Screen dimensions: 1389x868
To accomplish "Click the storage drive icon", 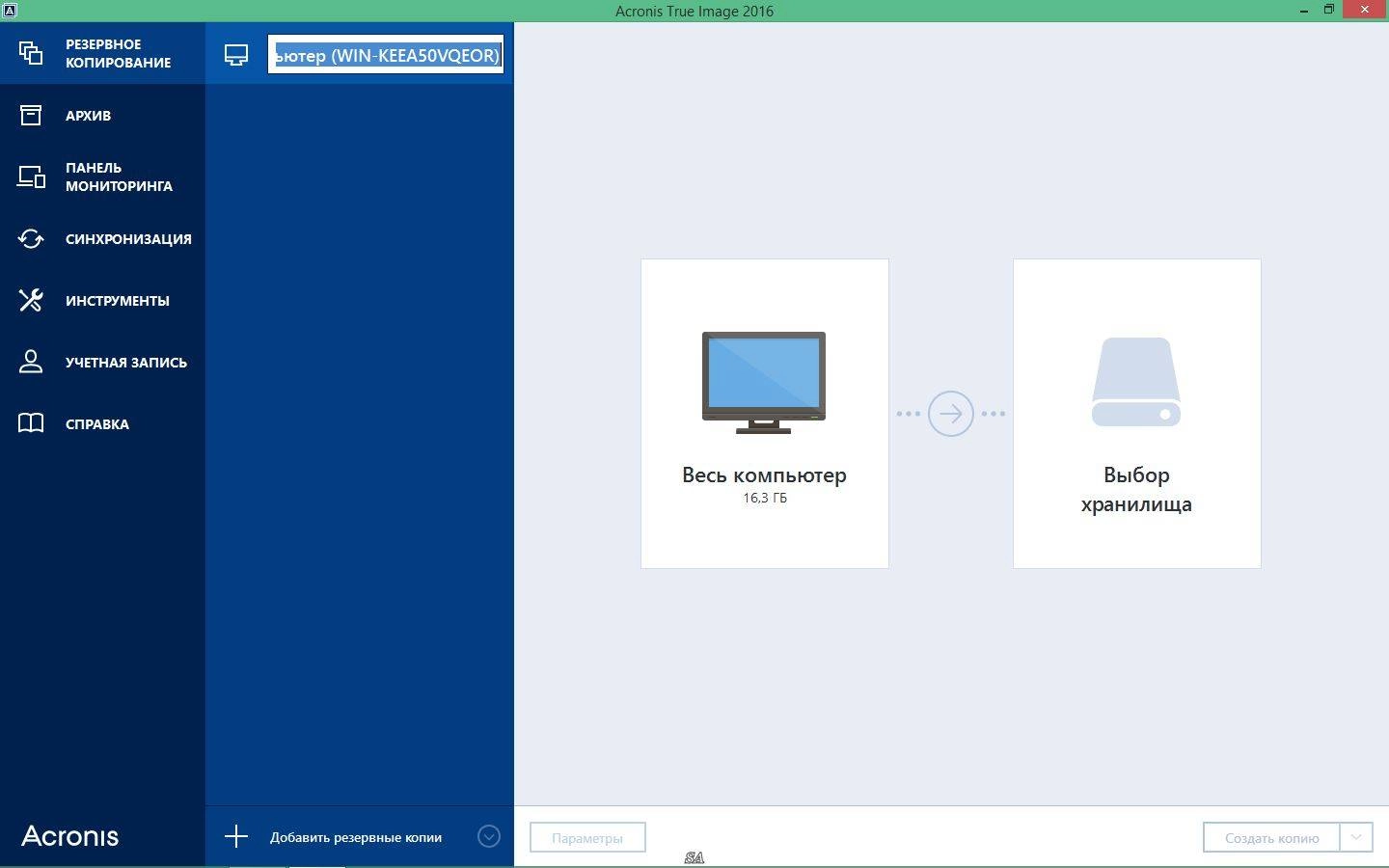I will coord(1136,382).
